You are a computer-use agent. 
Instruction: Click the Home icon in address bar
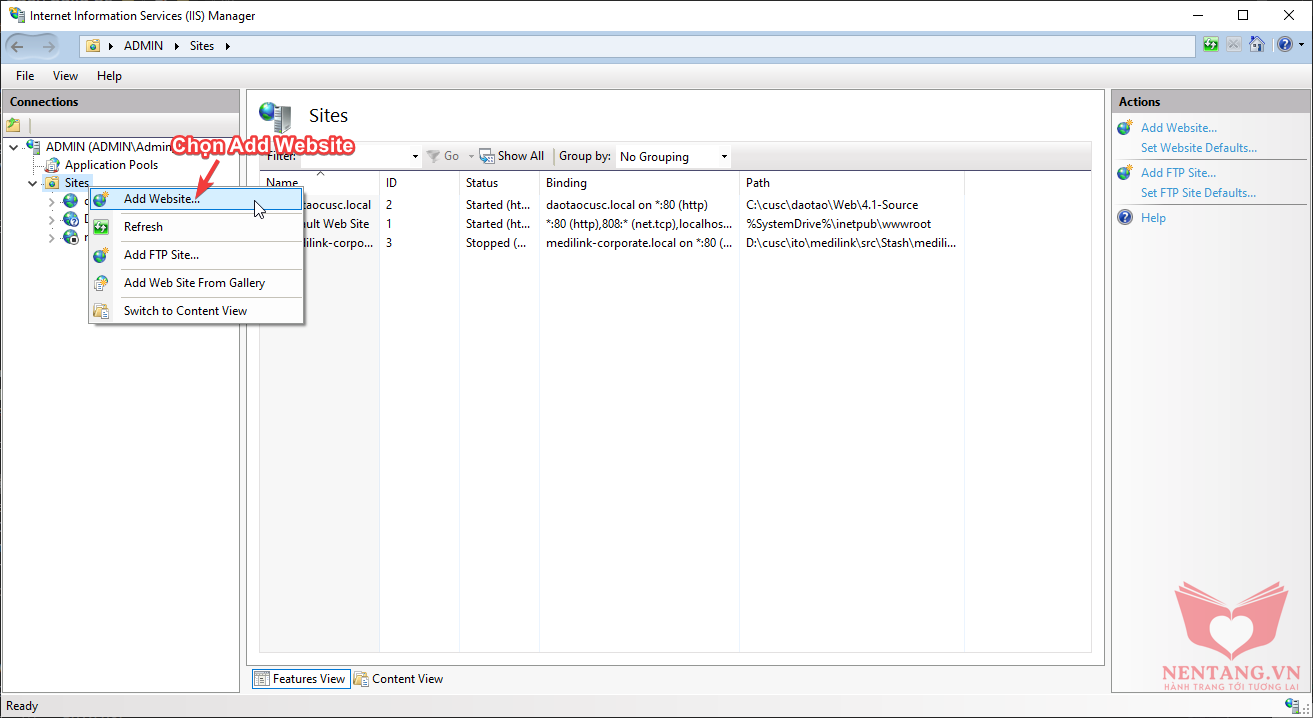pos(1257,45)
